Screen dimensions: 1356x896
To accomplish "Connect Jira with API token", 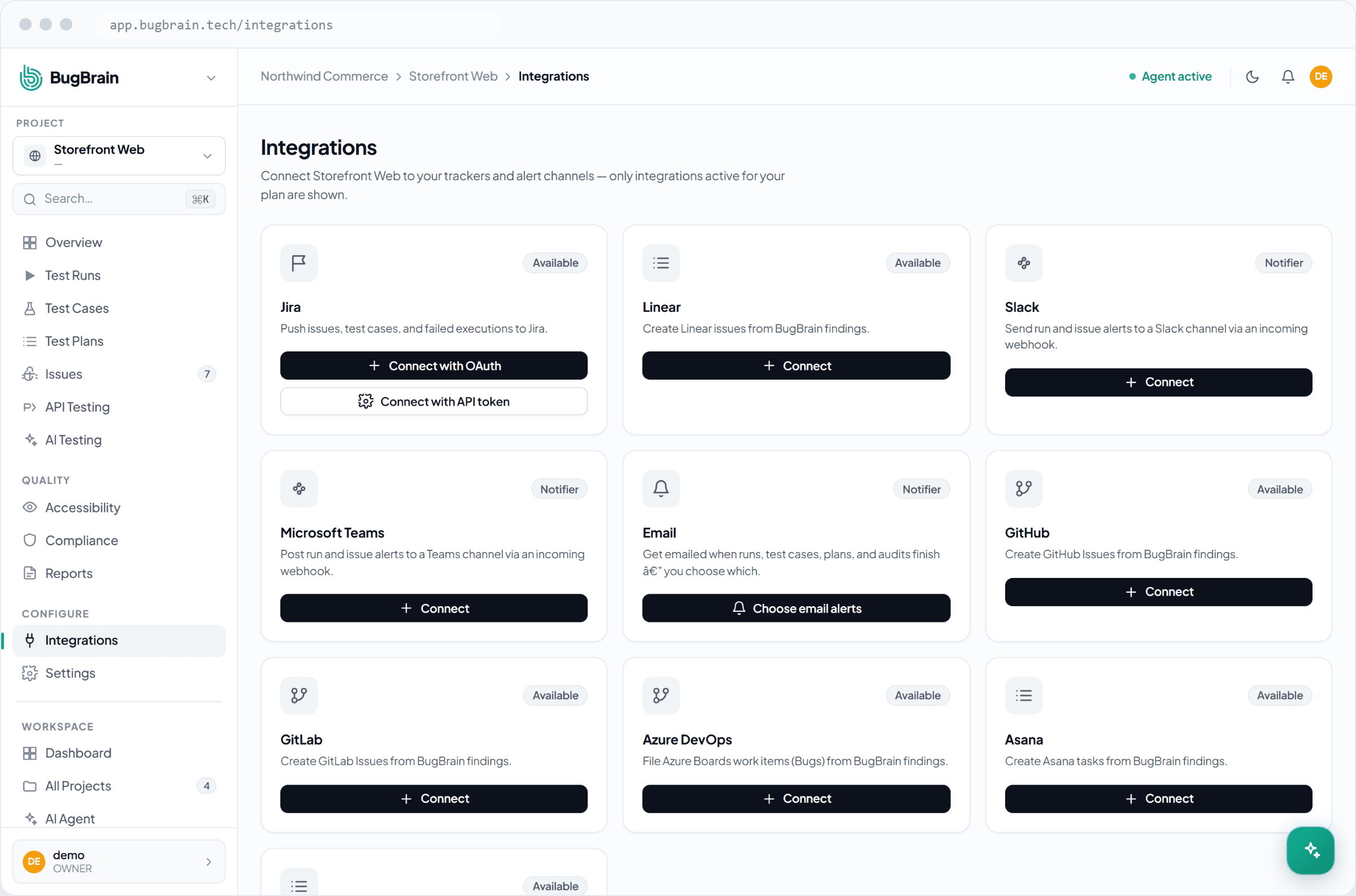I will point(434,402).
